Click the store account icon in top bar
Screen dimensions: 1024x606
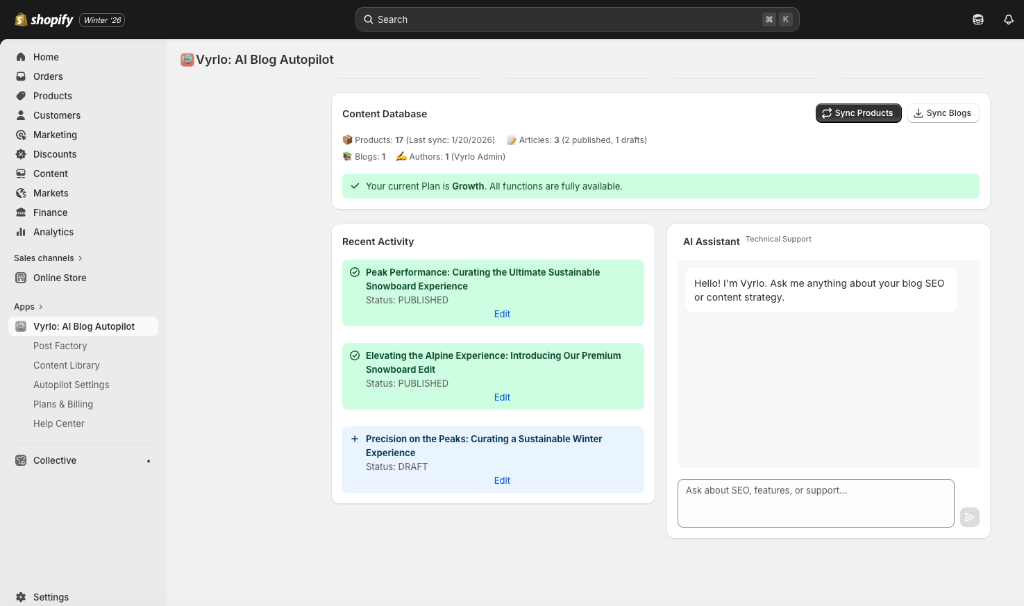pos(978,19)
